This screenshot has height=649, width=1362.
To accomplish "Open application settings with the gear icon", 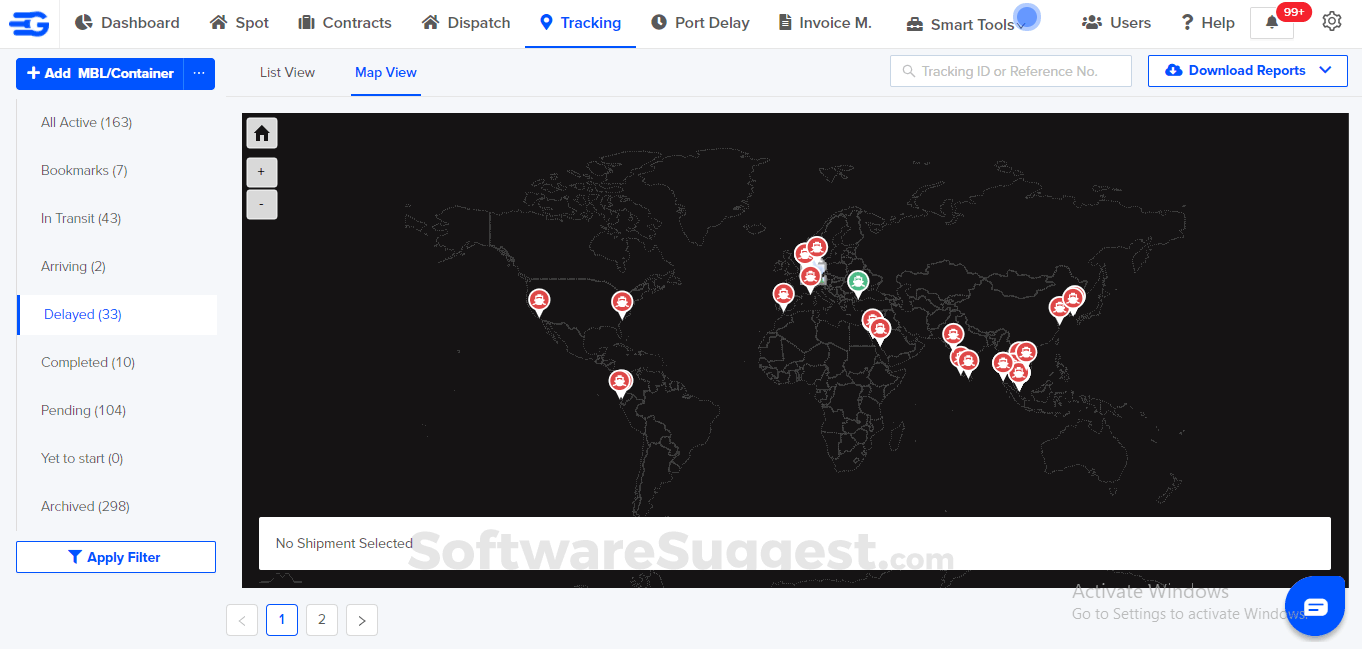I will click(x=1332, y=20).
